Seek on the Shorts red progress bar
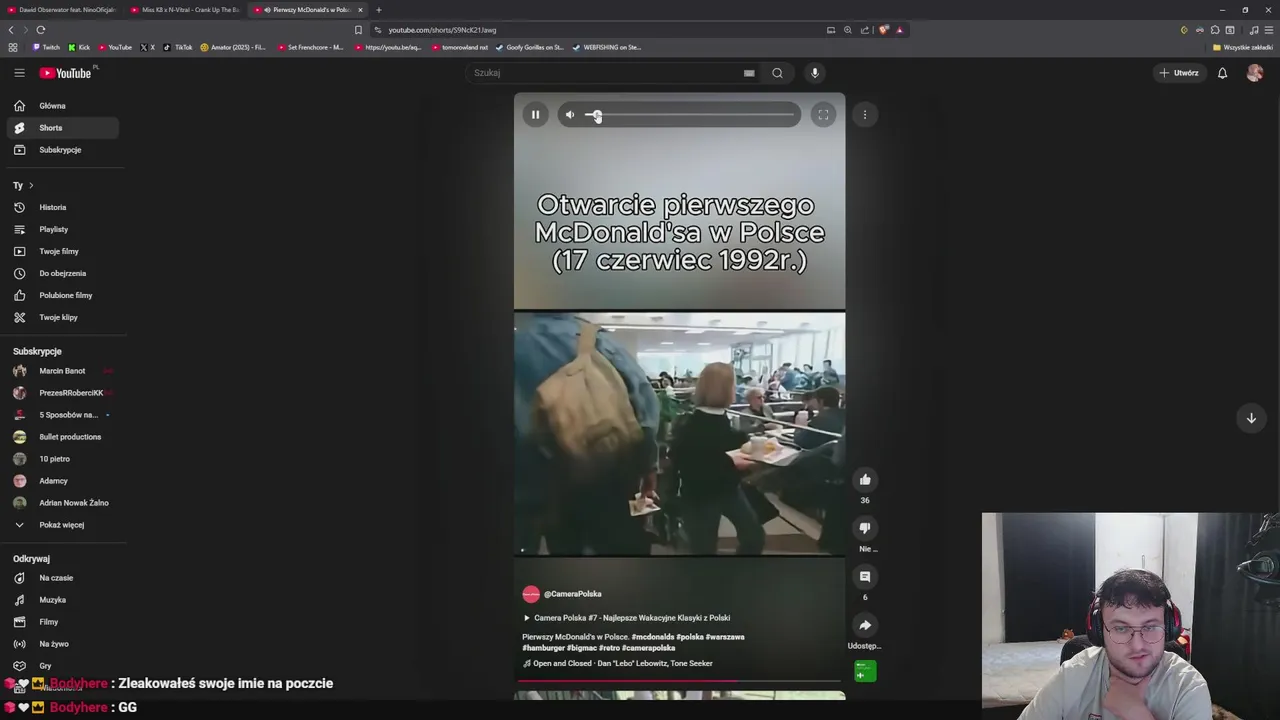The image size is (1280, 720). click(x=679, y=681)
